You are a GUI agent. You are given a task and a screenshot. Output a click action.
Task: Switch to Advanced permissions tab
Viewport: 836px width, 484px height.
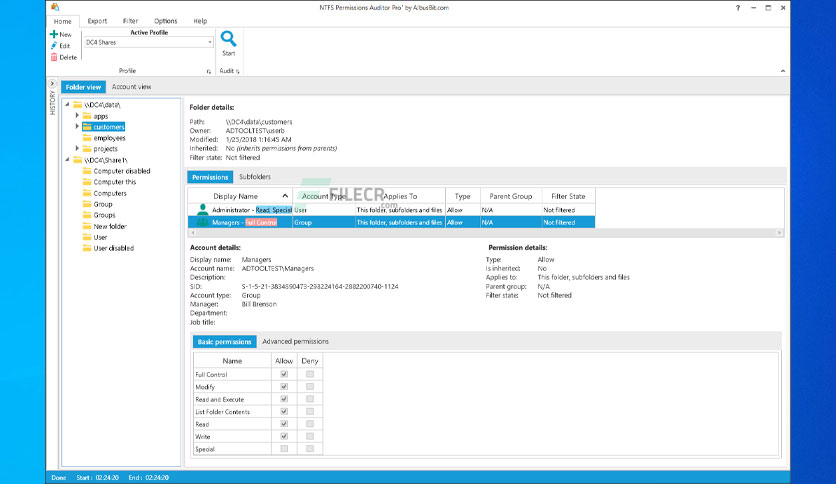pos(295,342)
